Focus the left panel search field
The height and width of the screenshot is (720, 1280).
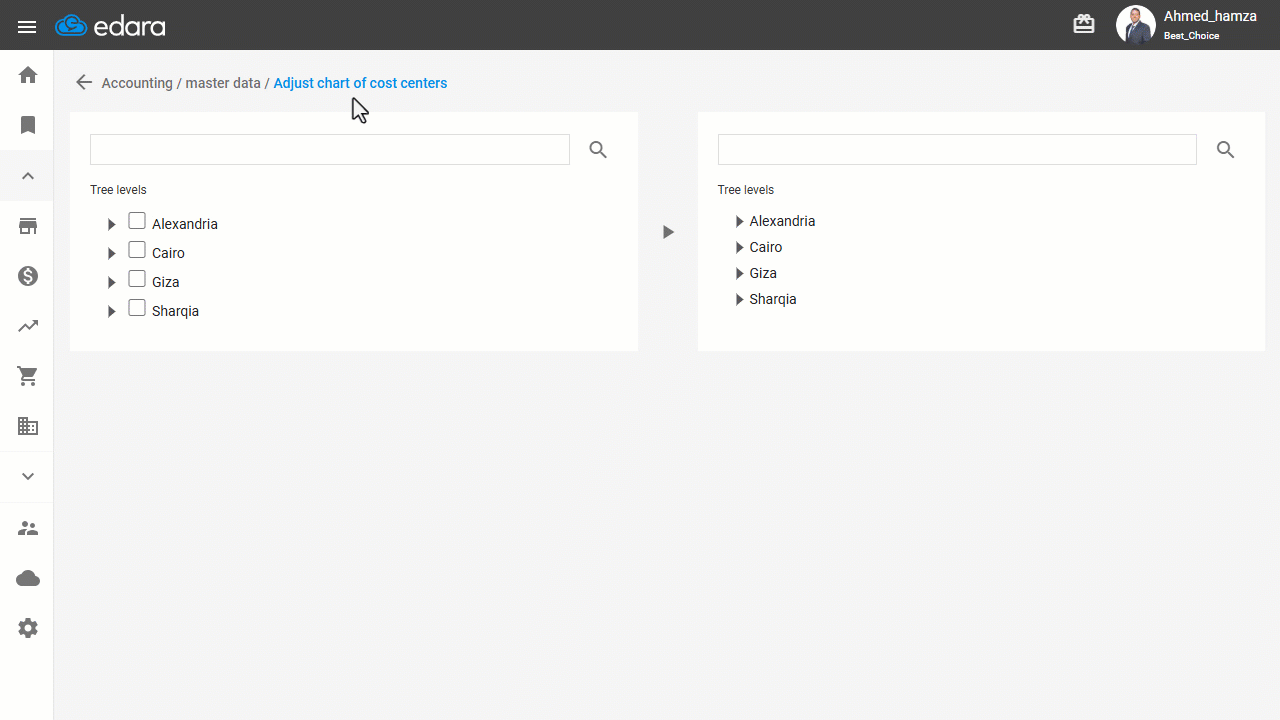tap(330, 150)
